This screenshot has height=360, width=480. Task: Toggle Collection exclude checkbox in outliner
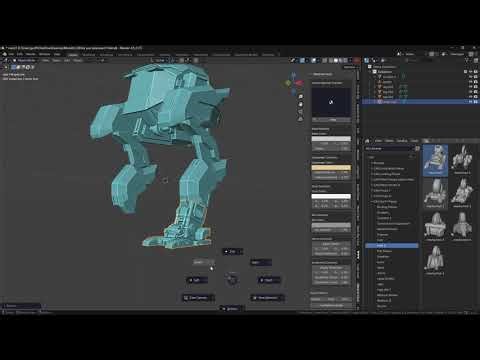click(466, 72)
